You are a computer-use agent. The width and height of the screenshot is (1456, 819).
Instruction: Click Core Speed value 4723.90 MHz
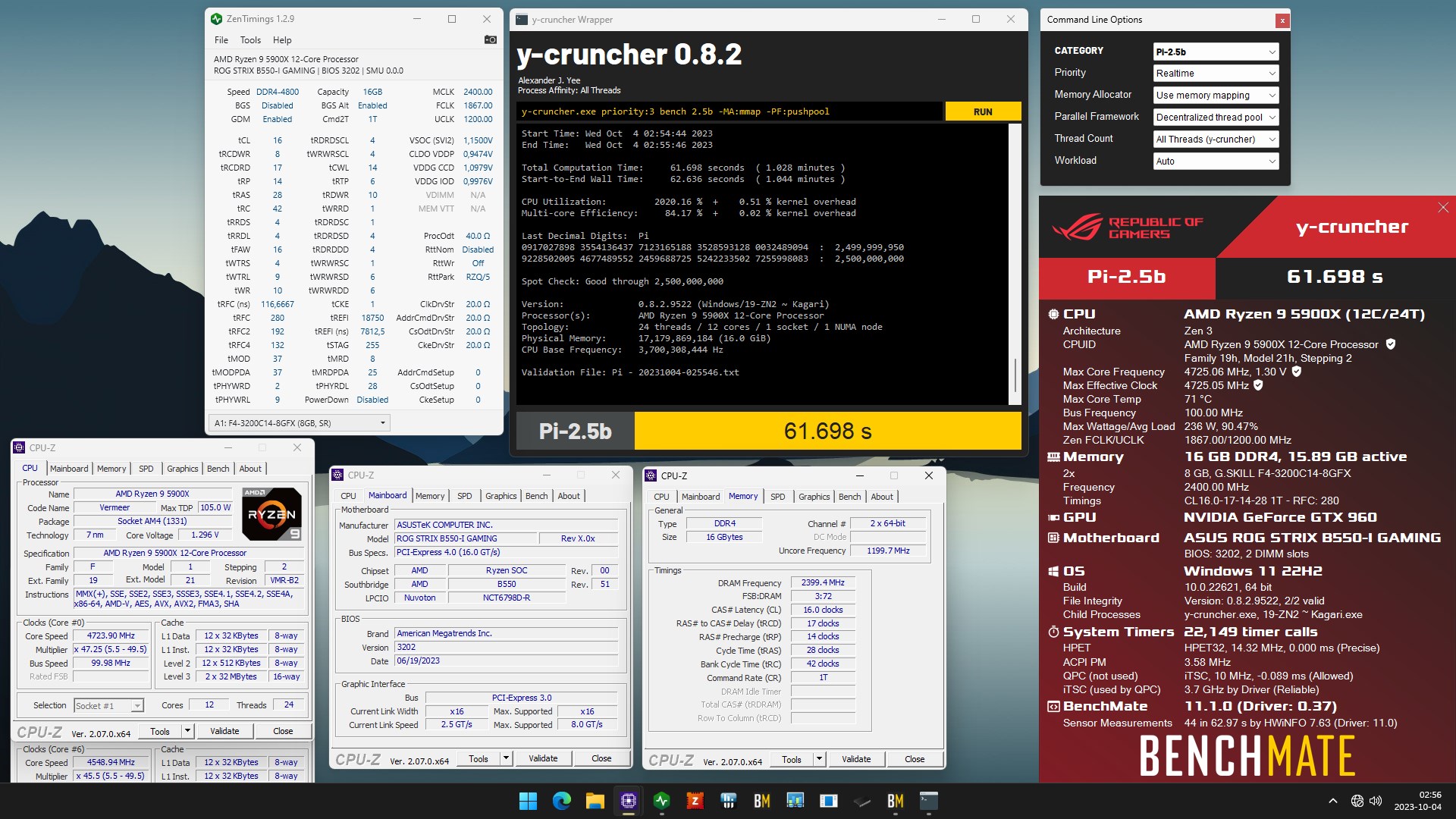tap(111, 635)
